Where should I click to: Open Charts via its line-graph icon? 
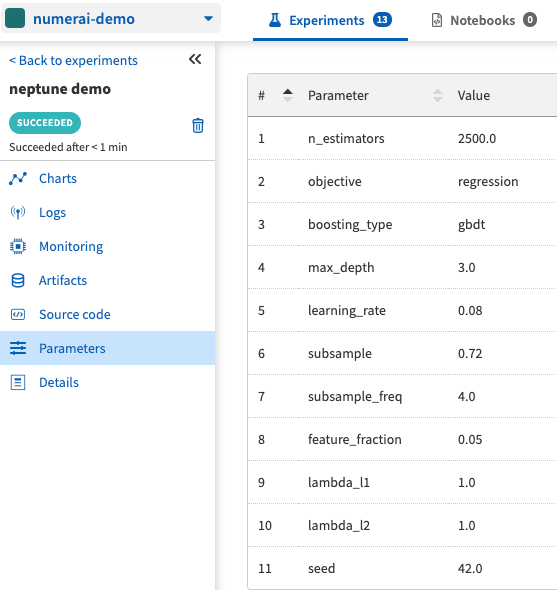pyautogui.click(x=18, y=178)
